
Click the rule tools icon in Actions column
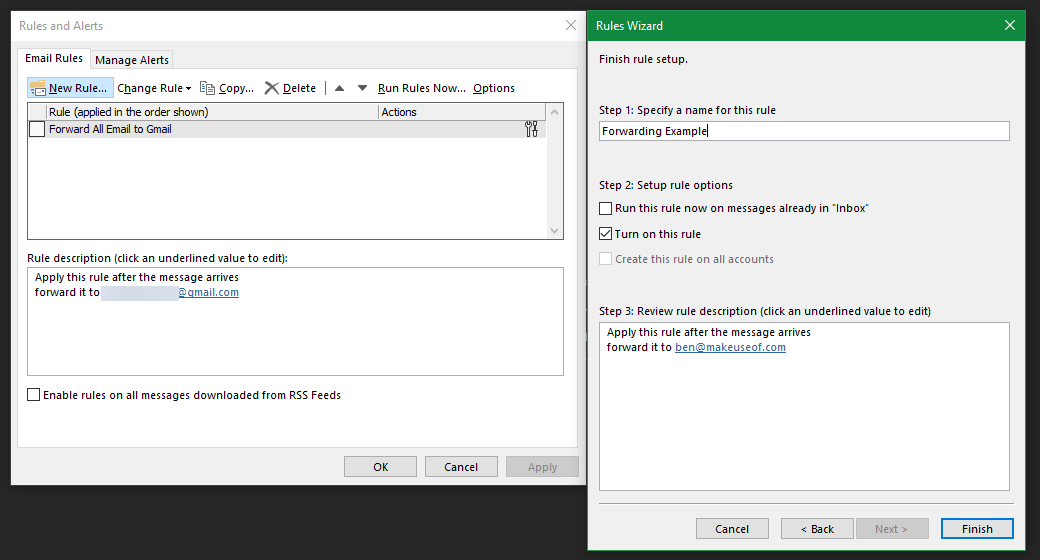pyautogui.click(x=531, y=129)
